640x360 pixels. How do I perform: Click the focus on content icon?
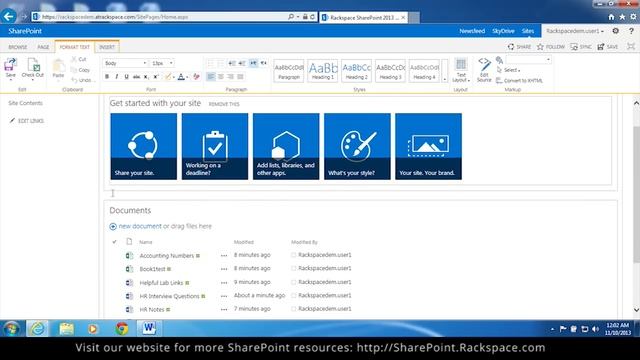point(631,47)
